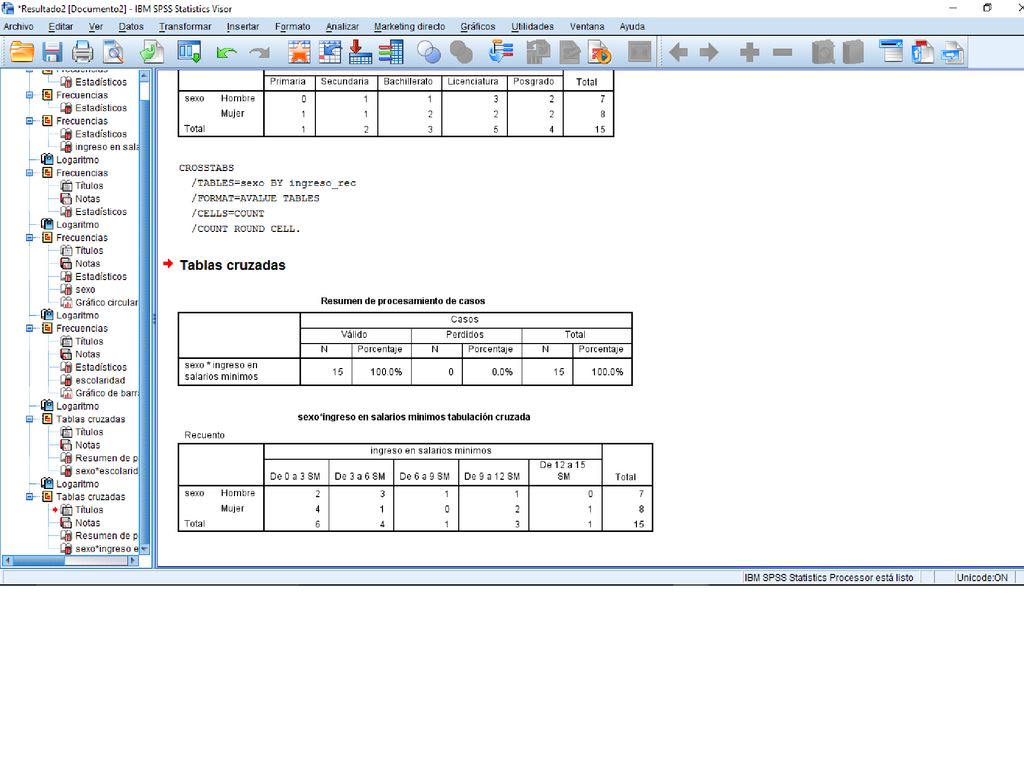Viewport: 1024px width, 768px height.
Task: Click the Print icon in the toolbar
Action: point(83,52)
